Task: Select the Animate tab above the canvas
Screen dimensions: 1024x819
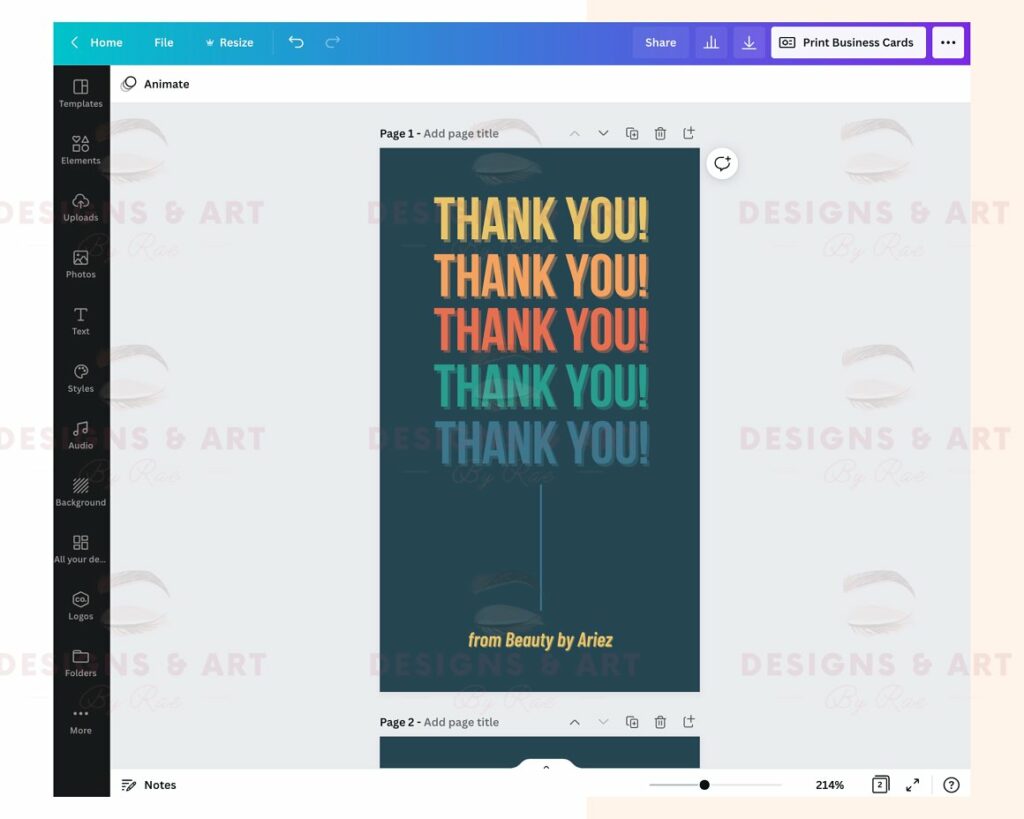Action: (x=155, y=84)
